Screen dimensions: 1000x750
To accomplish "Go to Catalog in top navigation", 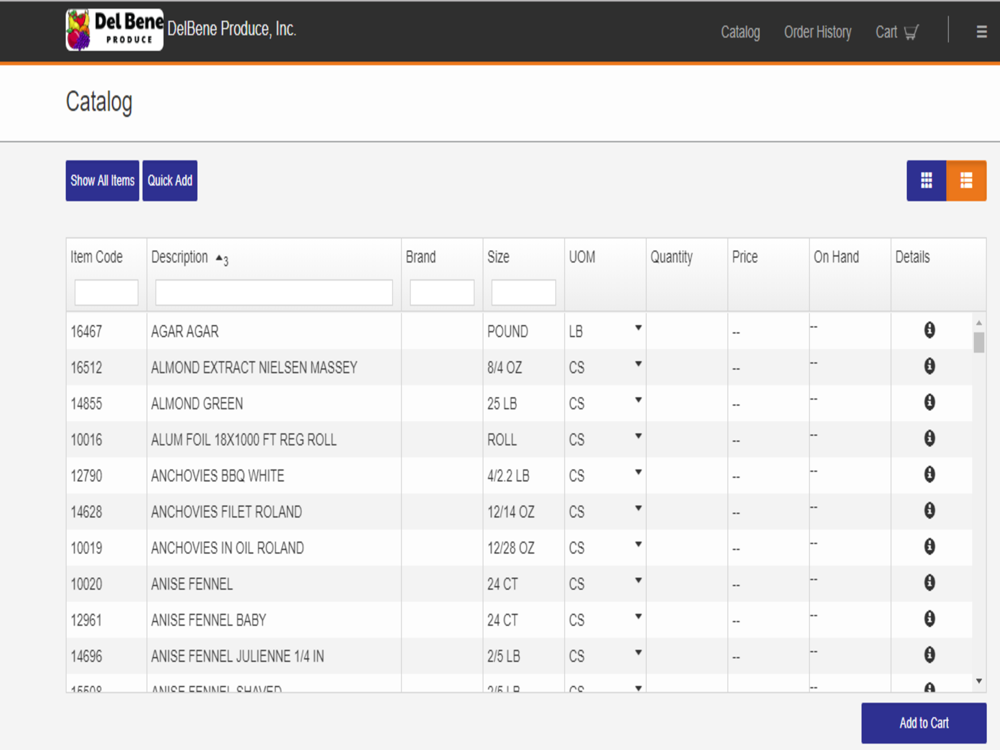I will click(740, 32).
